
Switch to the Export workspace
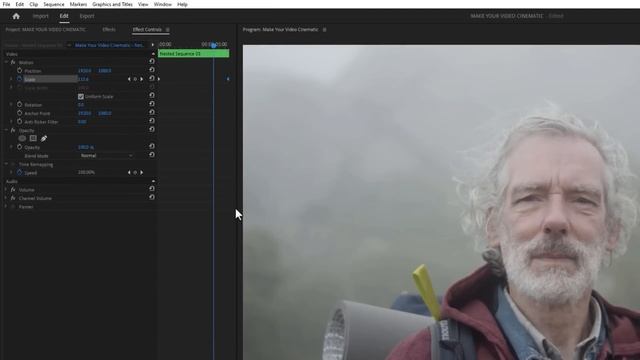tap(87, 16)
